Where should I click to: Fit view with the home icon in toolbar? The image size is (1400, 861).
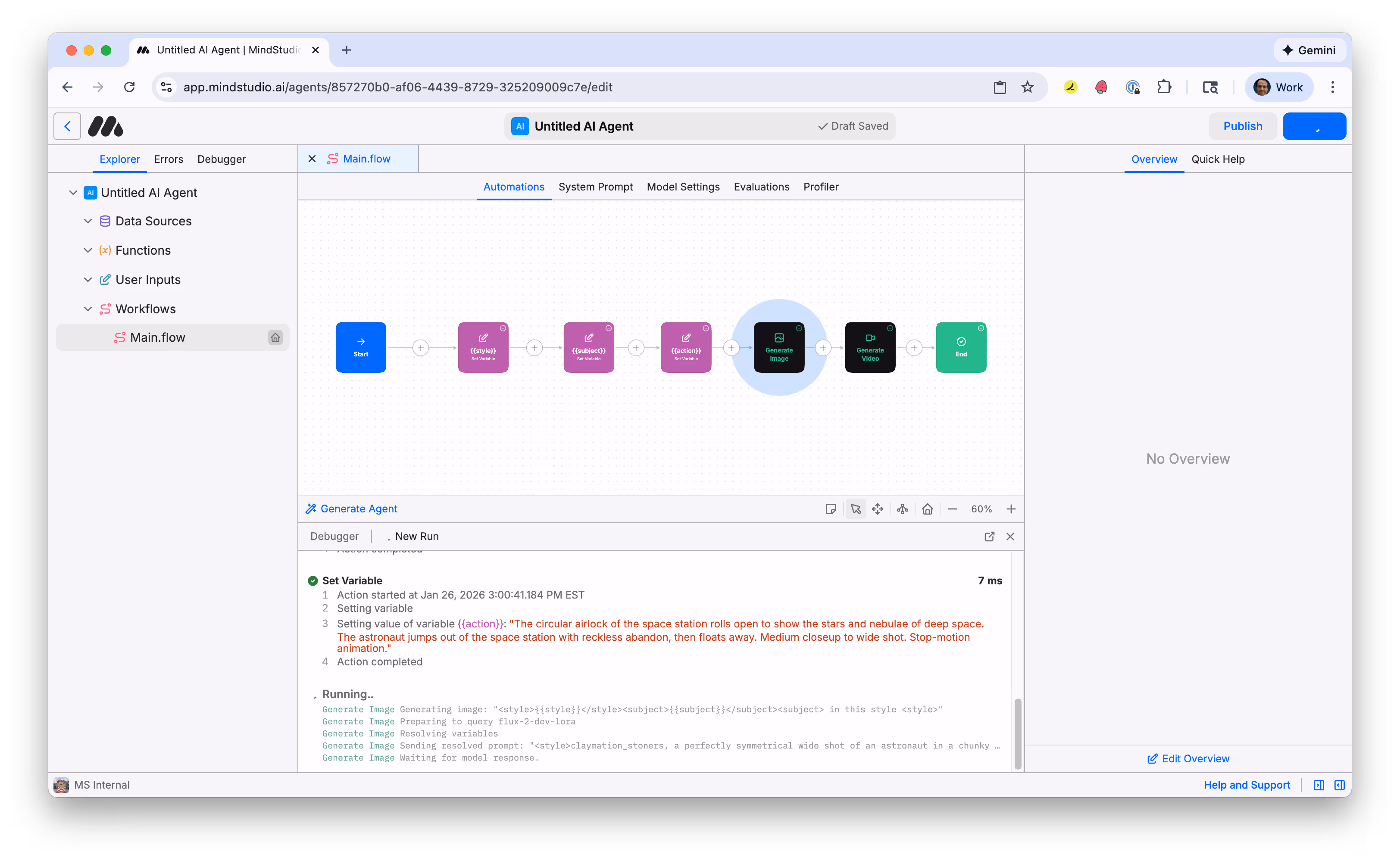(x=927, y=508)
